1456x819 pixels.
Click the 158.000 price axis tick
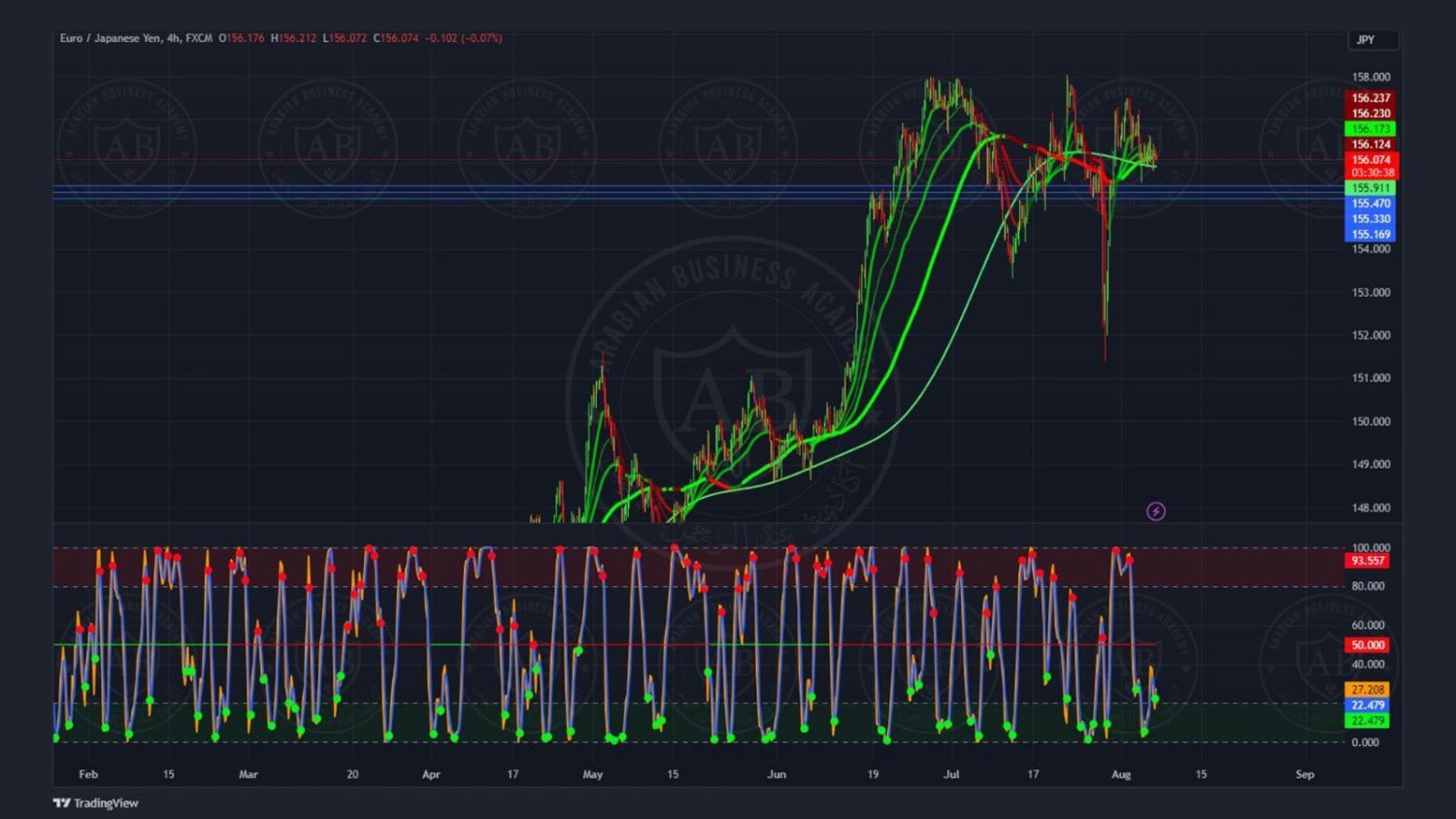[x=1371, y=77]
